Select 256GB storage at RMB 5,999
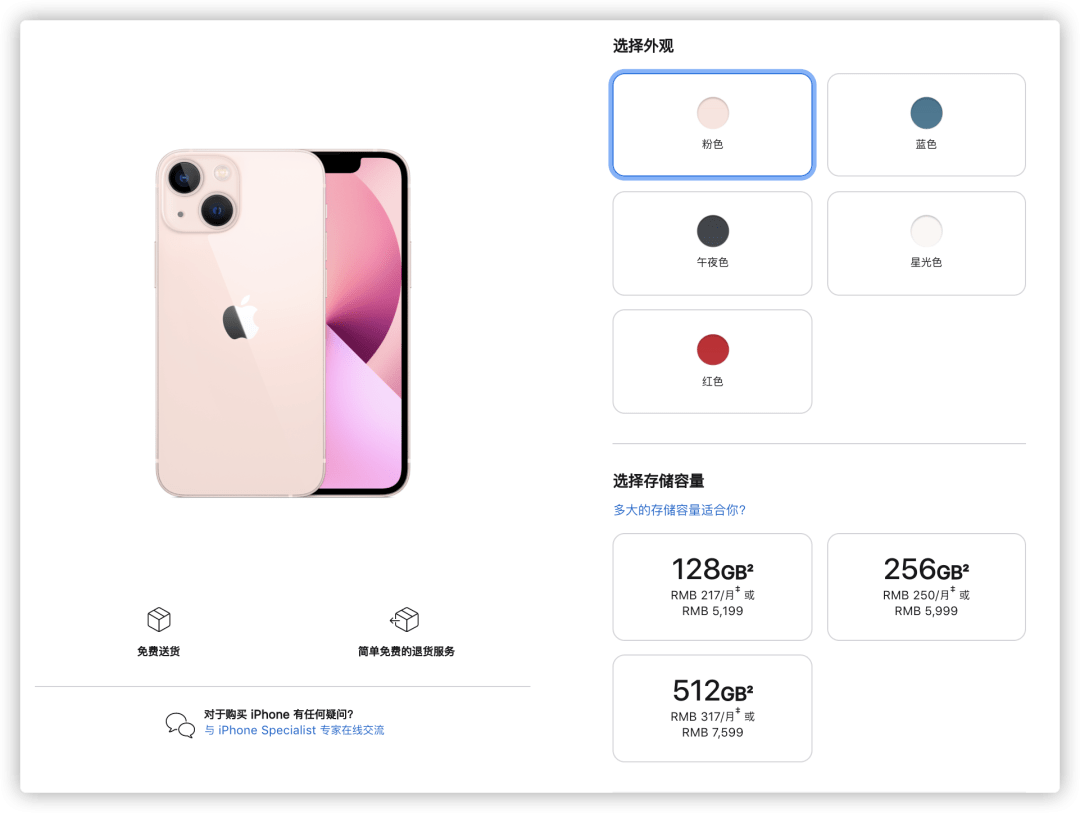This screenshot has width=1080, height=813. point(926,587)
